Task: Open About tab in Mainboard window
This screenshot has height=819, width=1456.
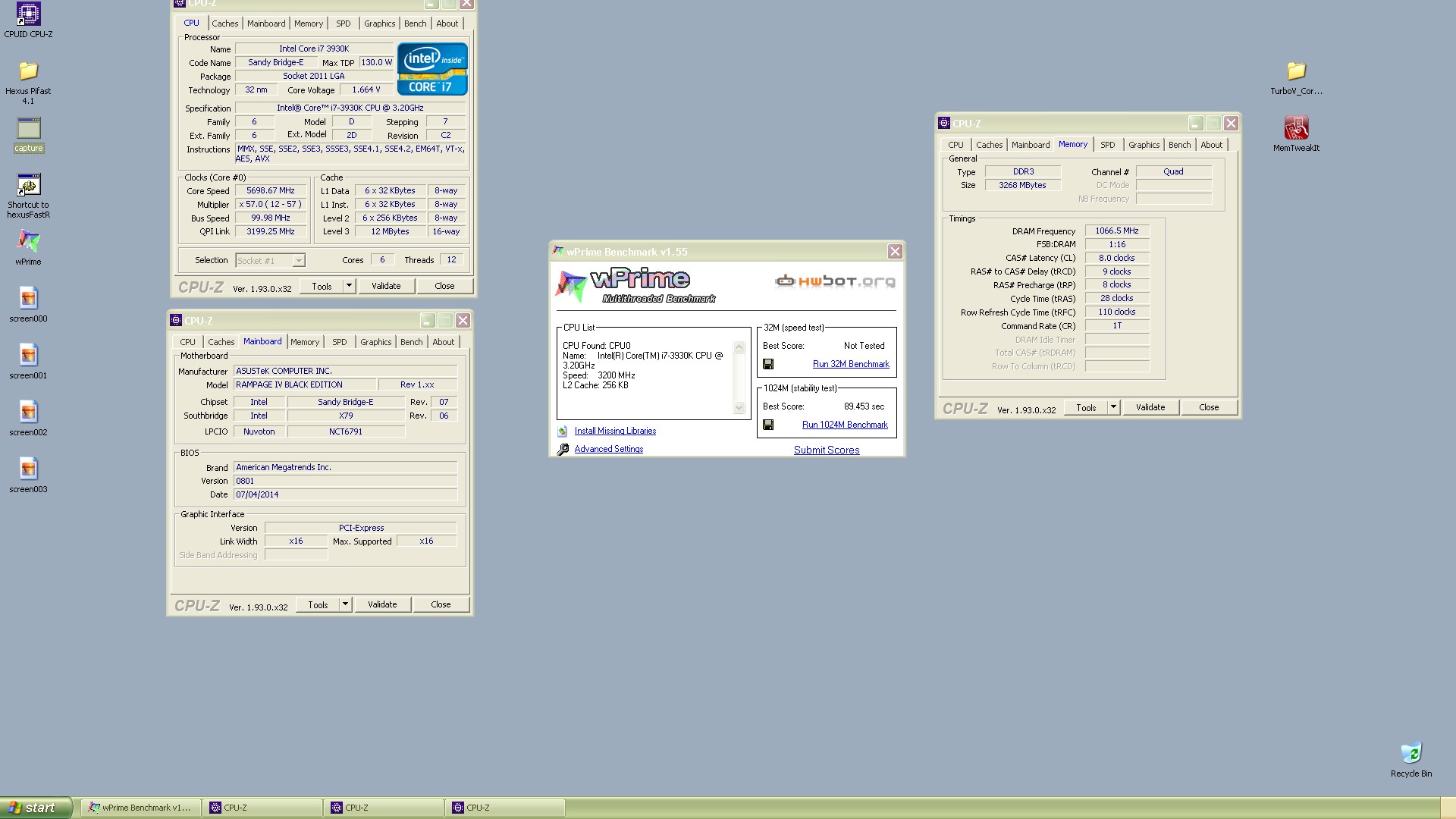Action: pyautogui.click(x=444, y=342)
